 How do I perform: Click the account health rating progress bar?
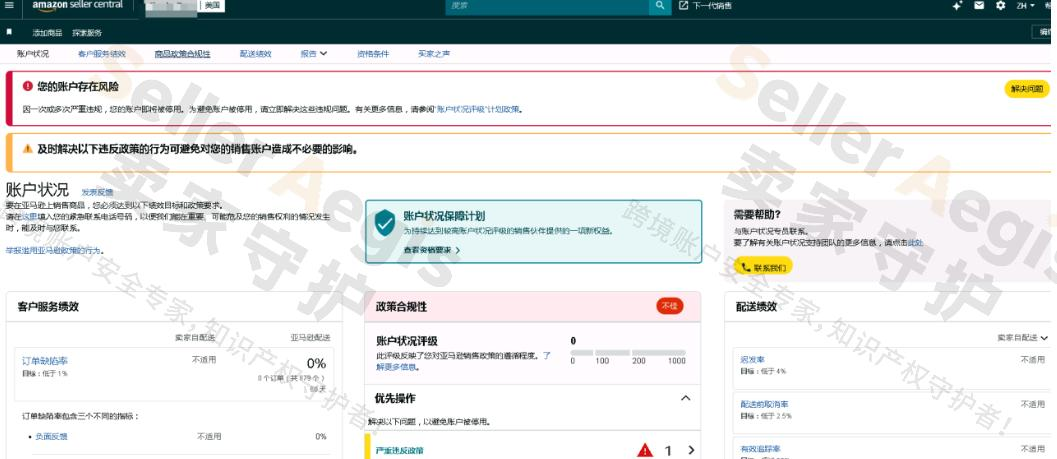(628, 353)
